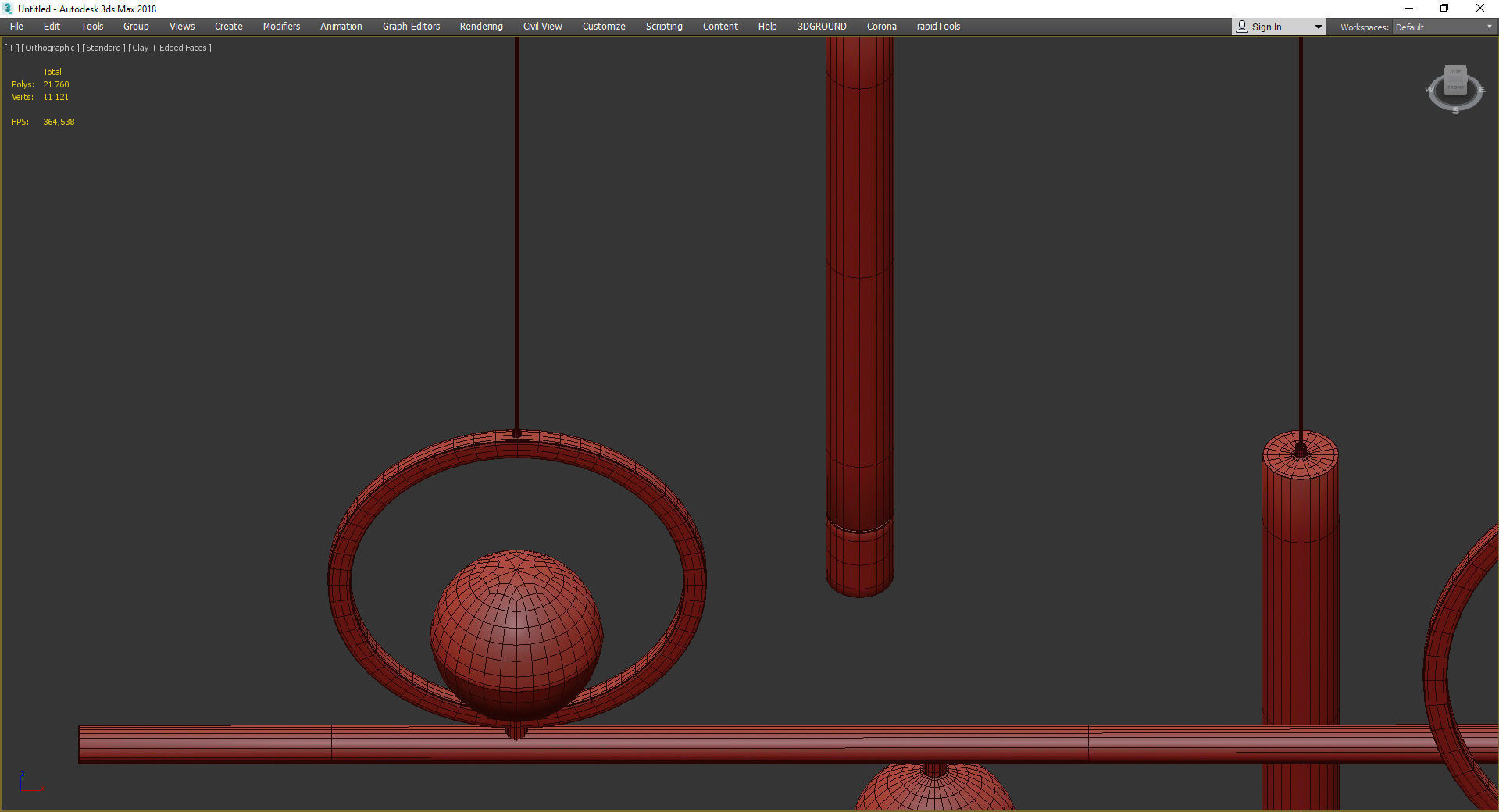1499x812 pixels.
Task: Open the Animation menu
Action: click(x=341, y=27)
